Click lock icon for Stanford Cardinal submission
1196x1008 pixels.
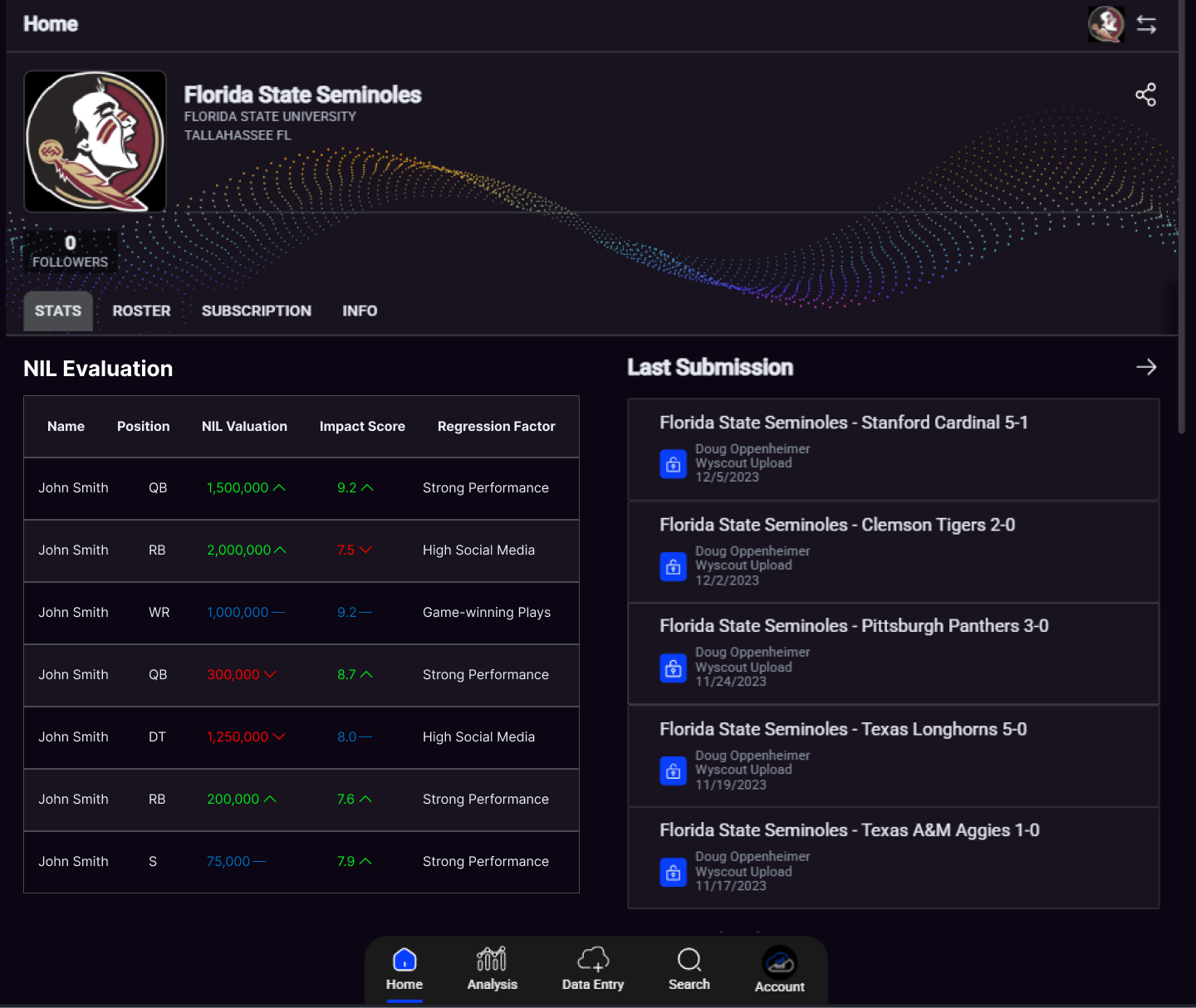[x=674, y=464]
